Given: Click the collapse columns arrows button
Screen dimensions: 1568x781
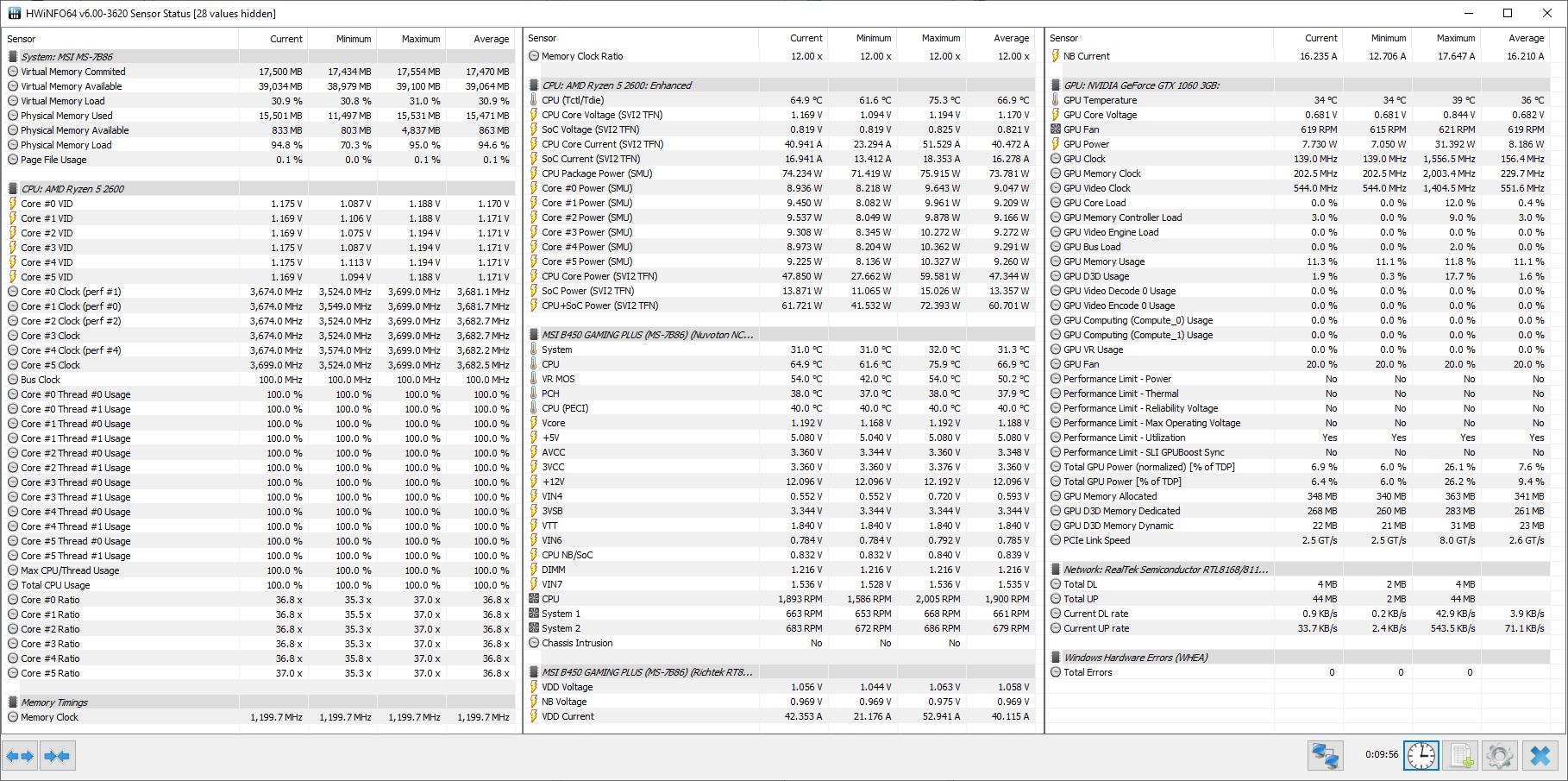Looking at the screenshot, I should click(57, 756).
